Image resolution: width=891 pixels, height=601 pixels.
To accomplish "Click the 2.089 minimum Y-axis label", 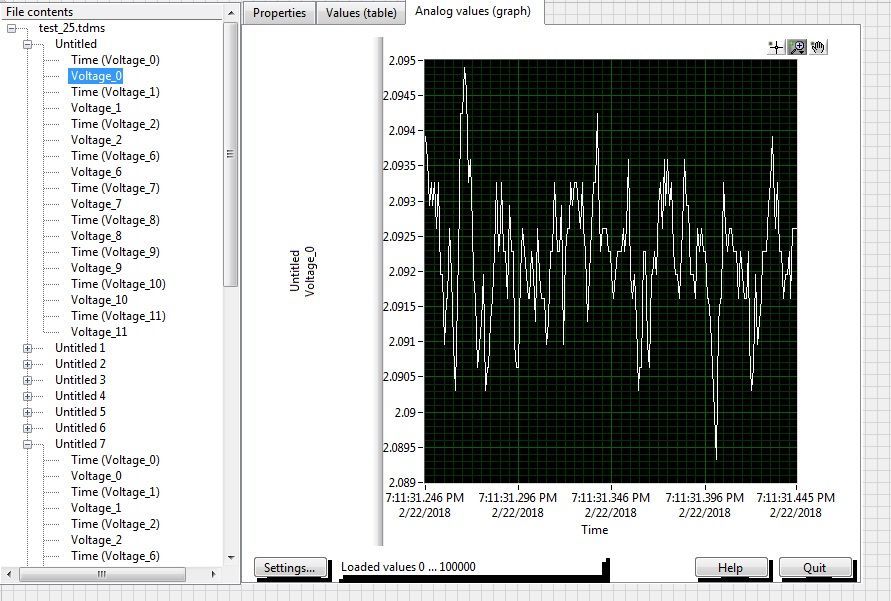I will click(402, 483).
